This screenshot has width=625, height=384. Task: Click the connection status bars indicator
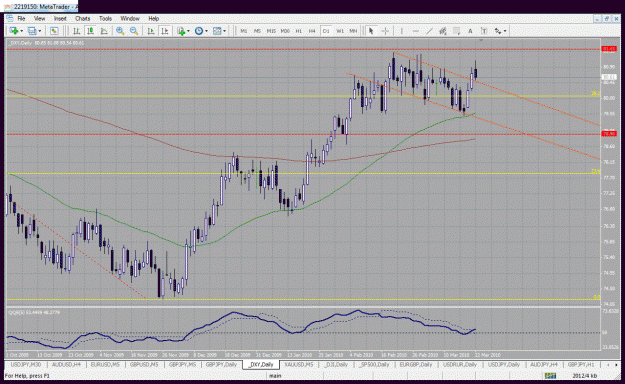(x=550, y=376)
